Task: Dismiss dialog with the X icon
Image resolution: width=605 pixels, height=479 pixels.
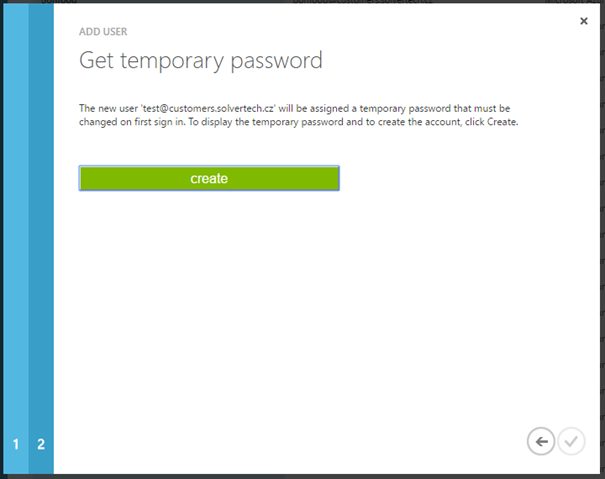Action: [x=584, y=21]
